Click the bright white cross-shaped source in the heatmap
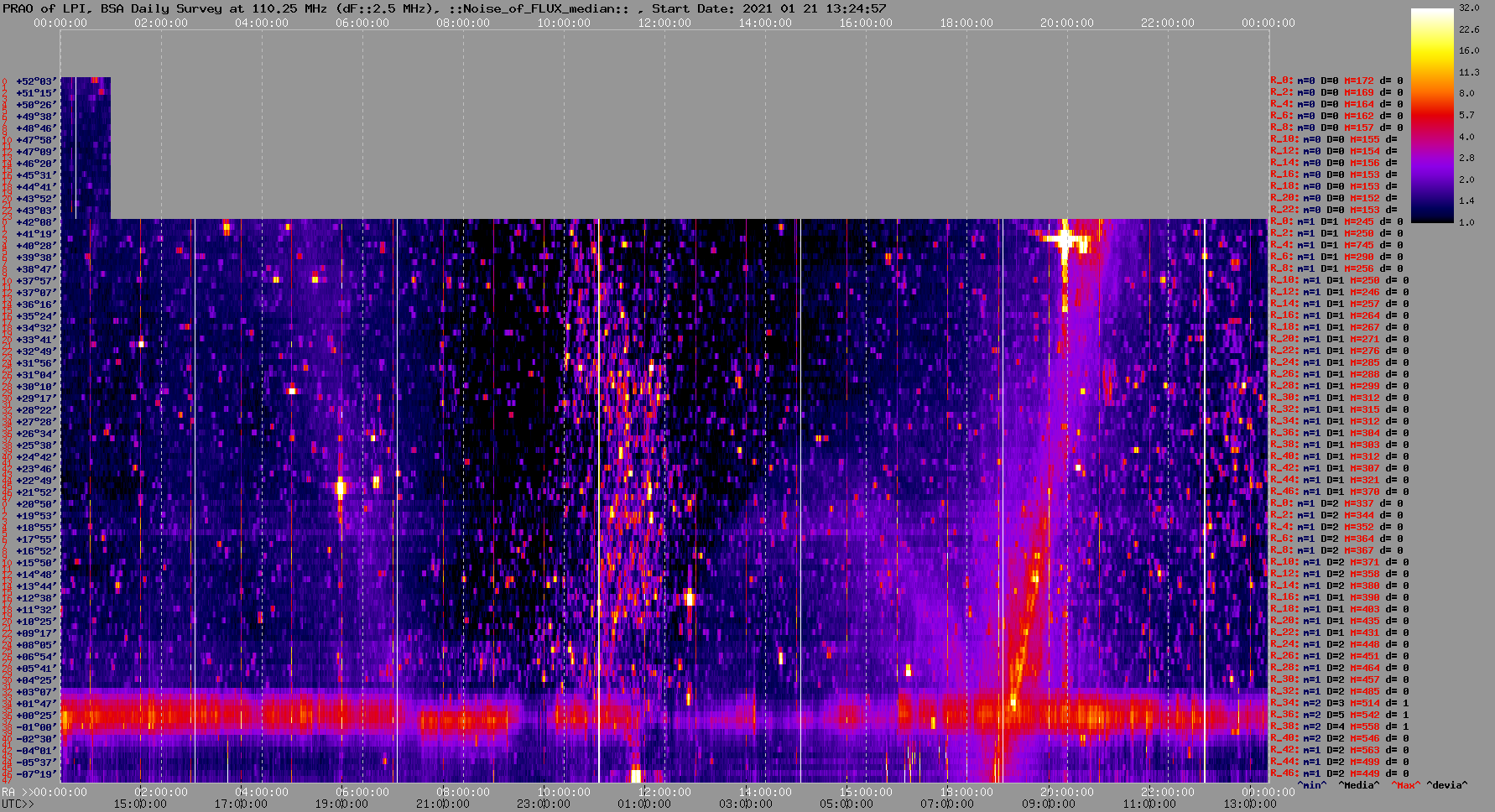1495x812 pixels. click(1065, 240)
